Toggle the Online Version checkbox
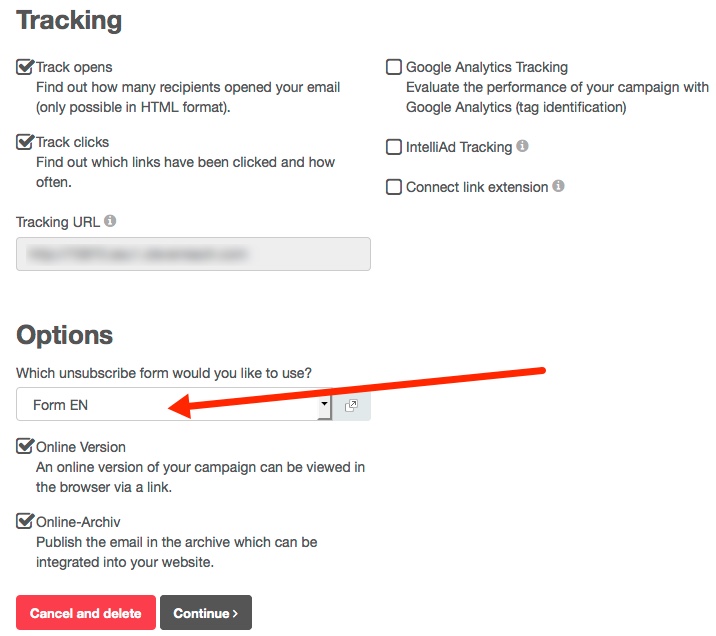This screenshot has height=636, width=716. coord(25,446)
